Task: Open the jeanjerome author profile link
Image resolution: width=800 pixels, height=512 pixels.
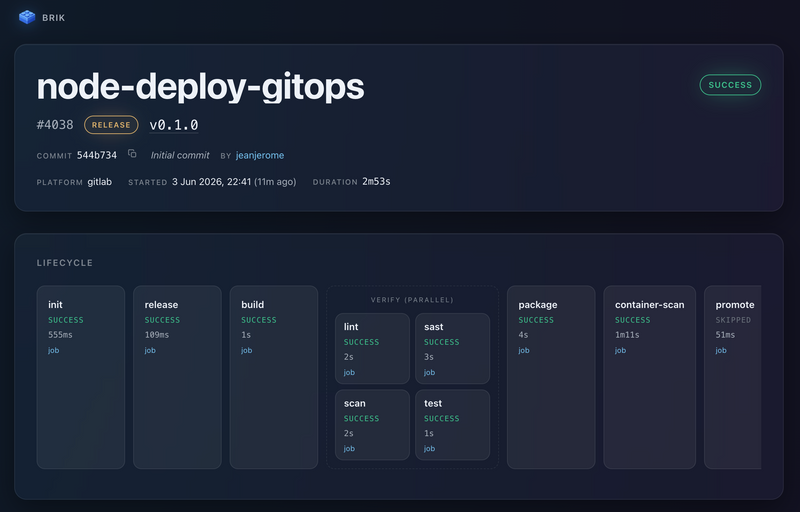Action: (x=260, y=155)
